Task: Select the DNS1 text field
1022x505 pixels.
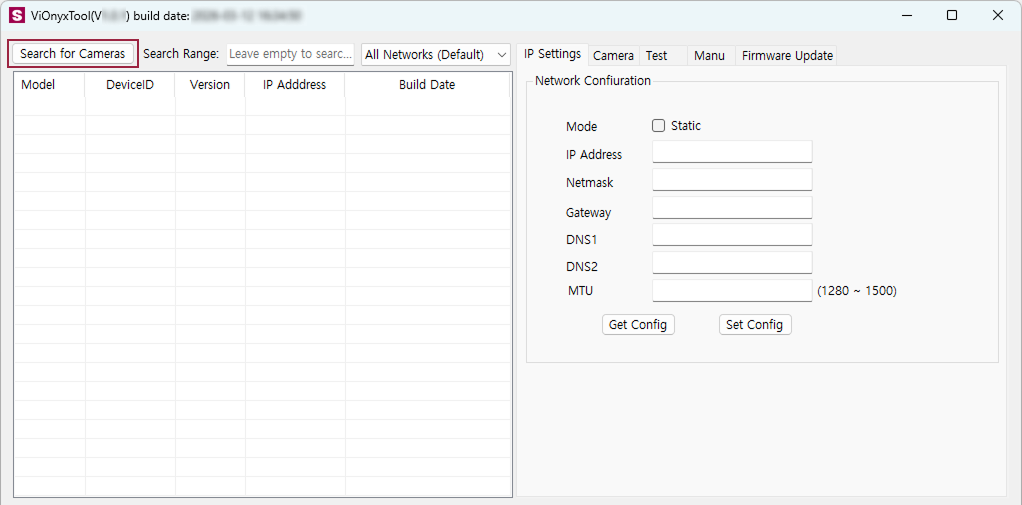Action: click(x=732, y=235)
